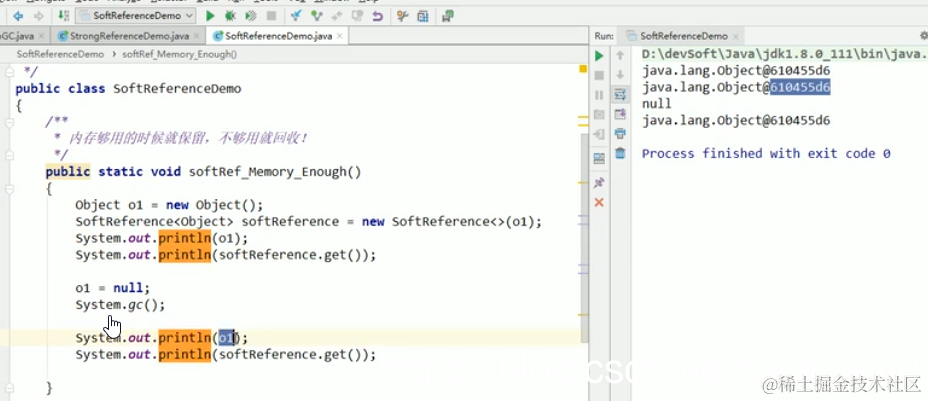Close the StrongReferenceDemo.java tab
Image resolution: width=928 pixels, height=401 pixels.
pos(197,36)
